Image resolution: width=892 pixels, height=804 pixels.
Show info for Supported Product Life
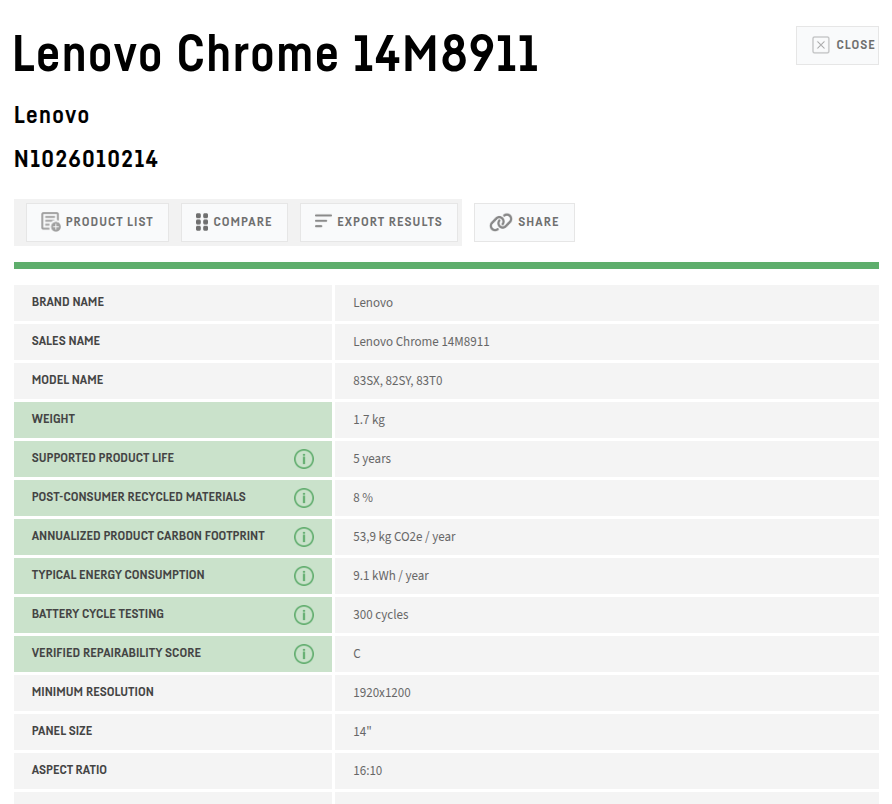click(304, 459)
